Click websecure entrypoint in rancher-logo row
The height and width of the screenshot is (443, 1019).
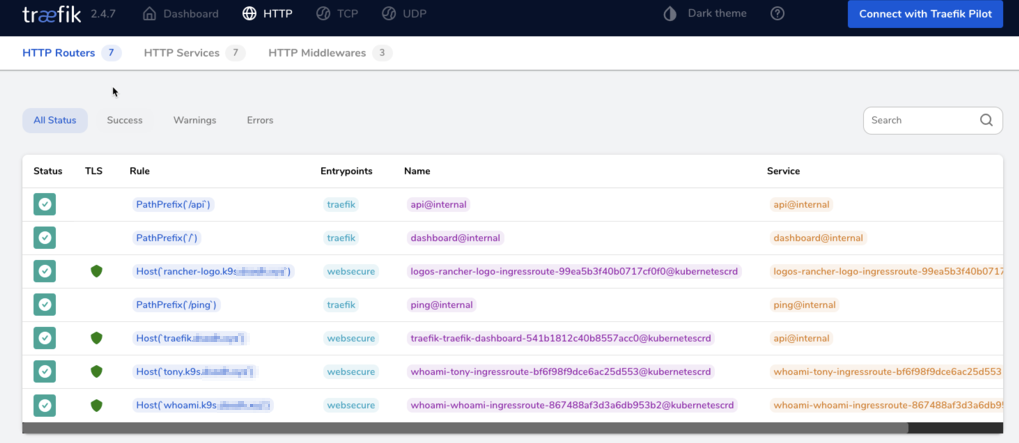pyautogui.click(x=351, y=271)
